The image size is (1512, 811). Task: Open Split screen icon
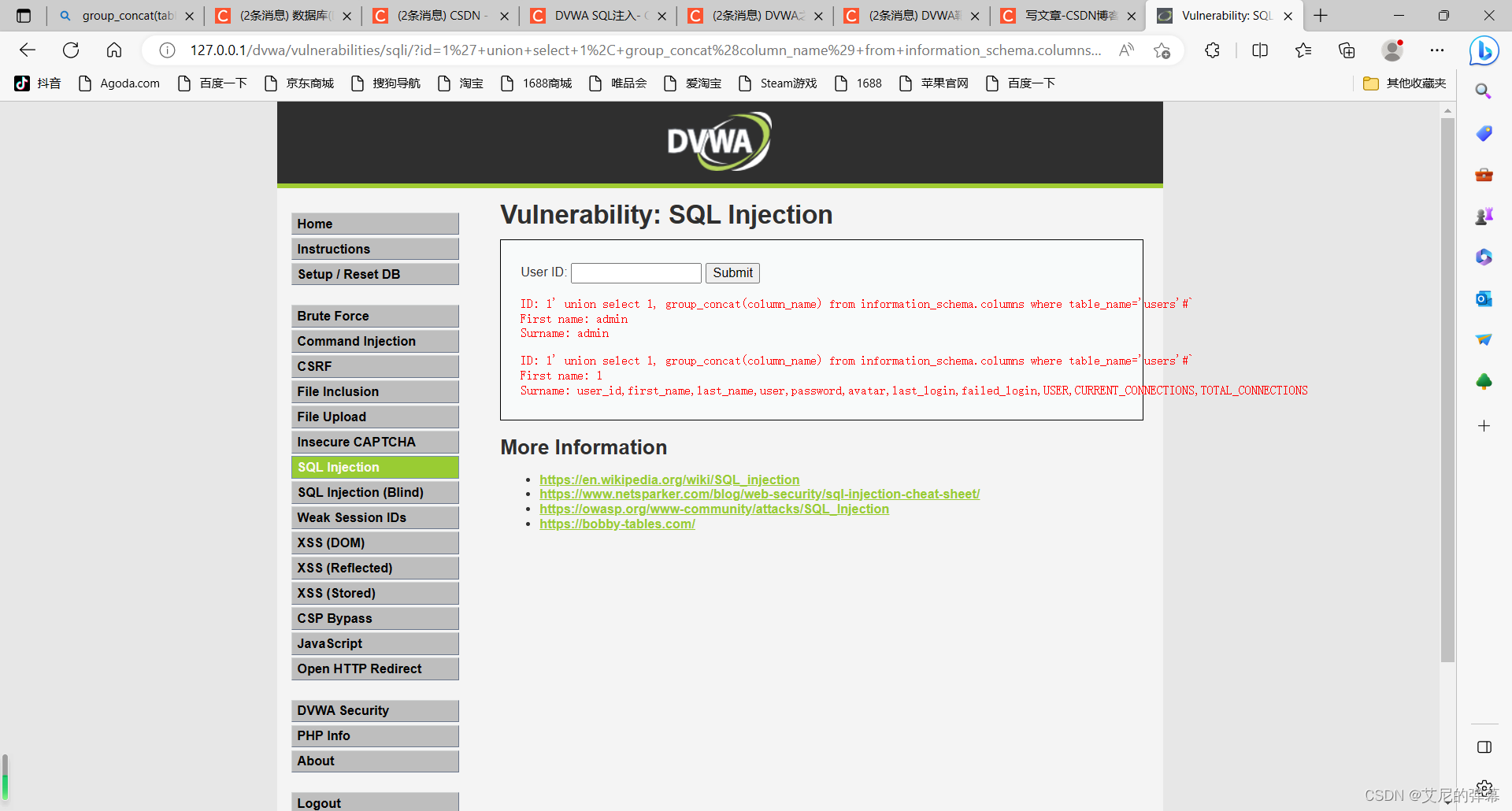pyautogui.click(x=1260, y=50)
